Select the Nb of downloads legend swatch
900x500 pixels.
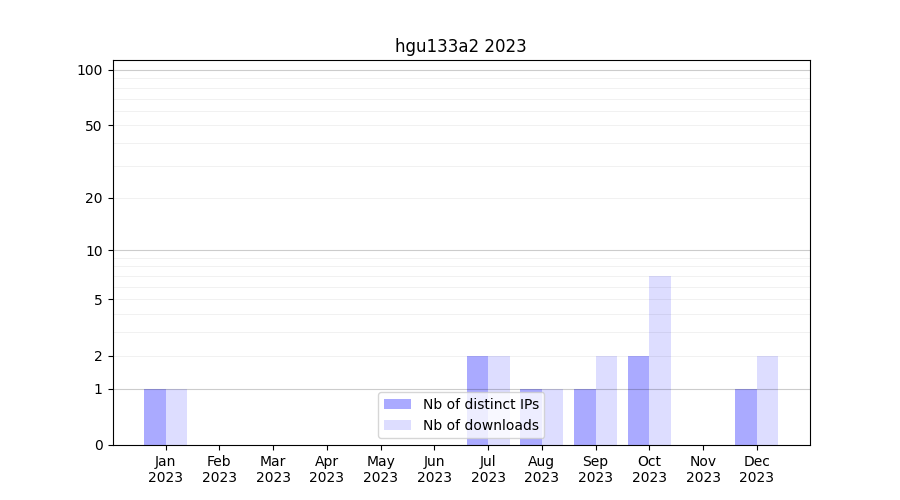[397, 425]
